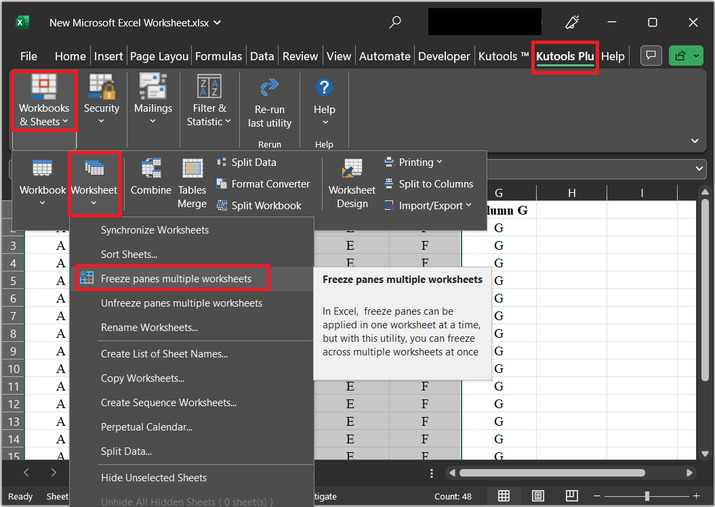Click the Split to Columns tool
This screenshot has height=507, width=715.
[x=429, y=184]
